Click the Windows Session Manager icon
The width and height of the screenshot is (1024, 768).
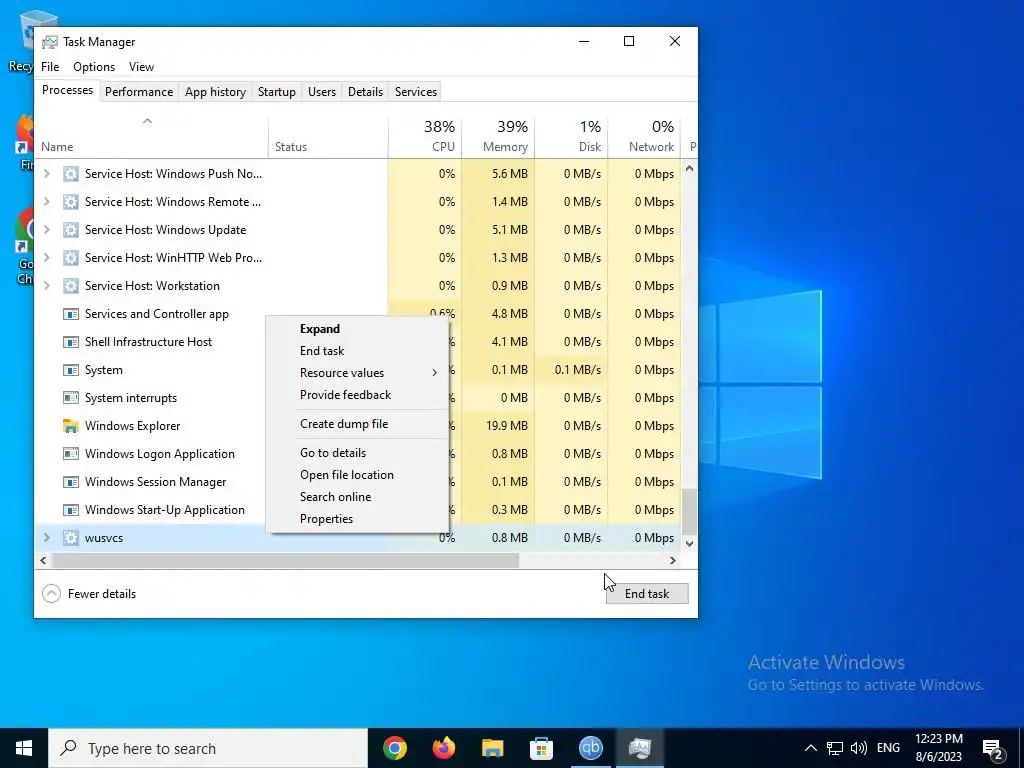click(71, 482)
